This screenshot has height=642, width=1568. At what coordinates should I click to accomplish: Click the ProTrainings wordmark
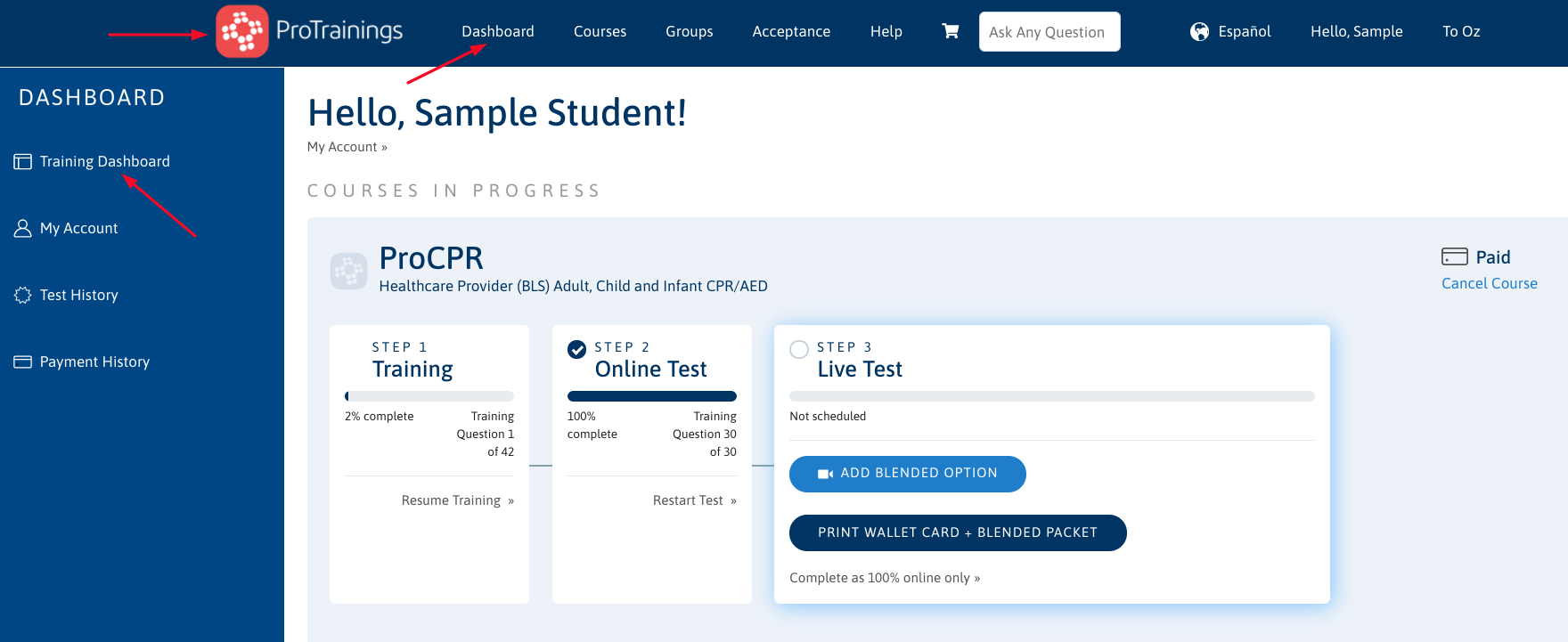pyautogui.click(x=339, y=31)
